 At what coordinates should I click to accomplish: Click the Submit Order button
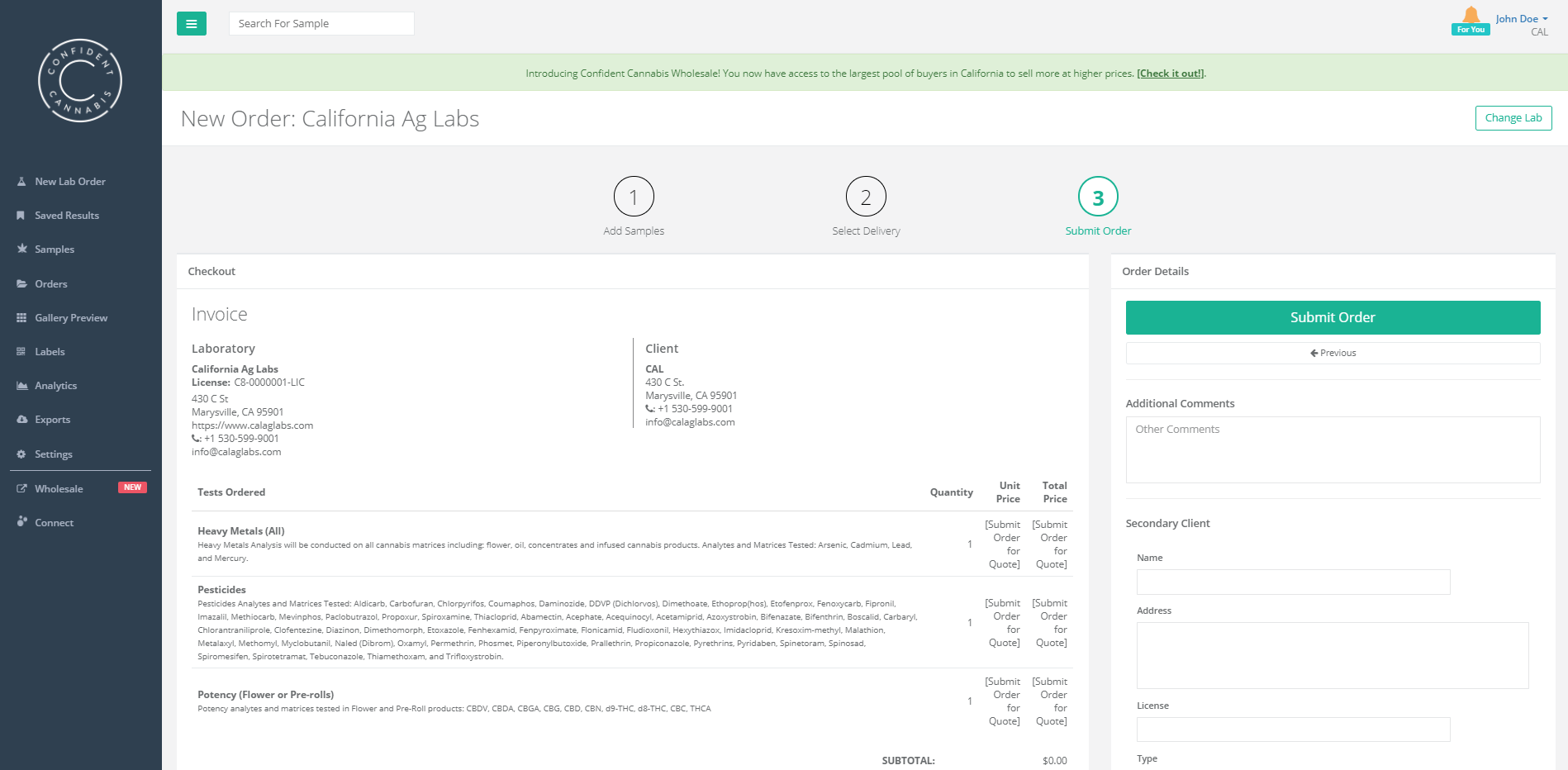coord(1333,317)
